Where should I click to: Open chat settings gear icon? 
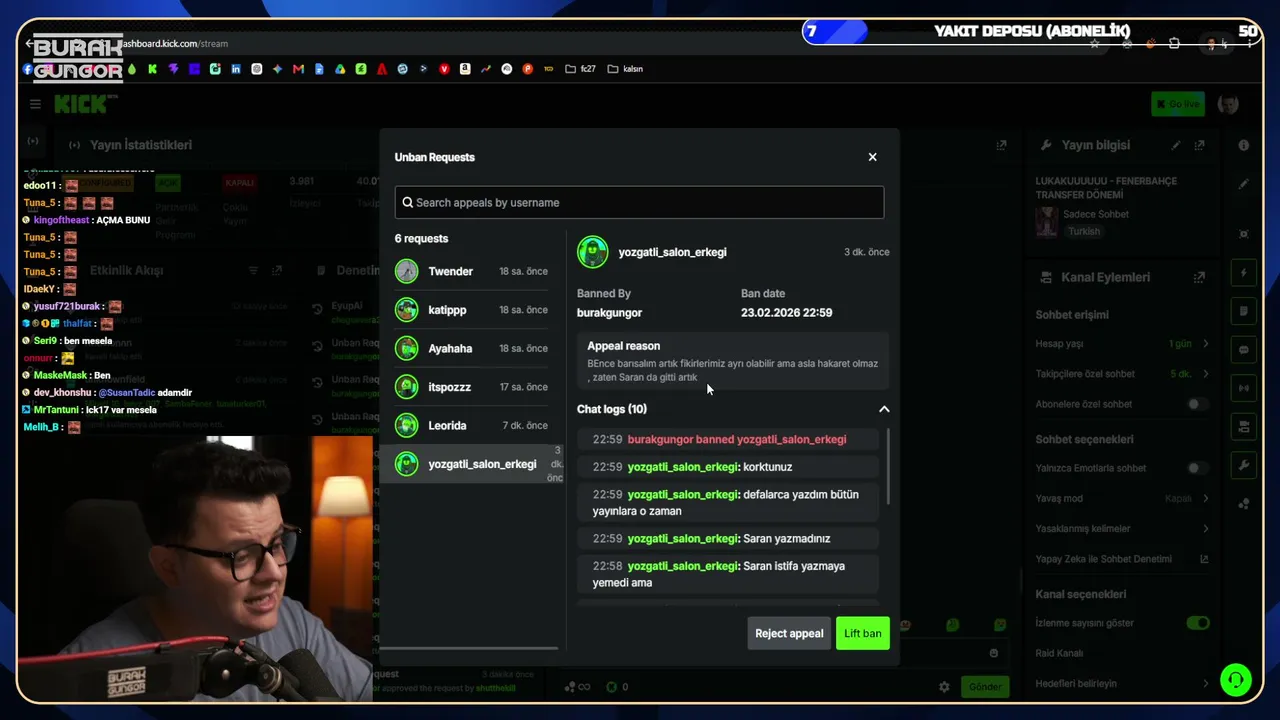point(943,687)
